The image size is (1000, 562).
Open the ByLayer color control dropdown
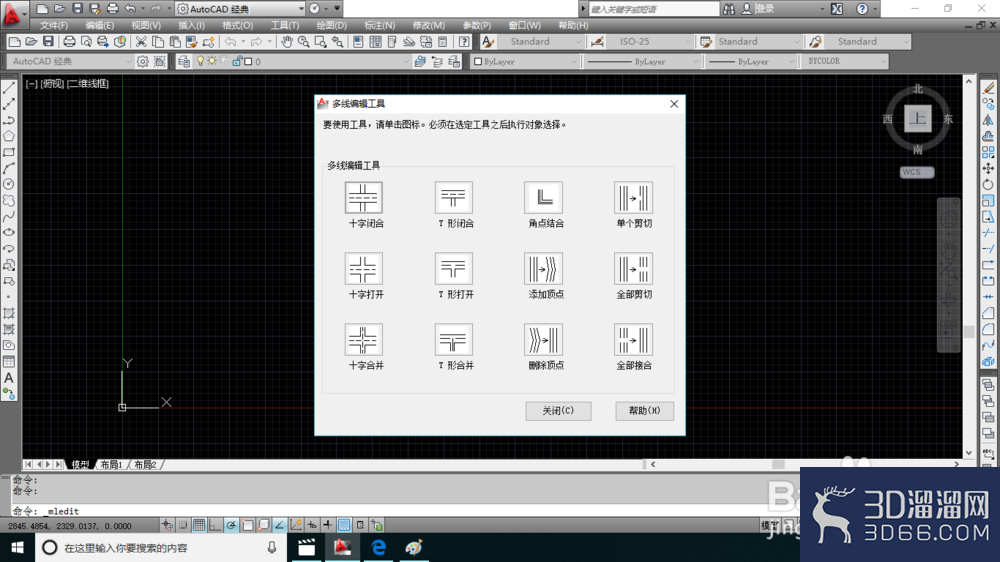525,61
